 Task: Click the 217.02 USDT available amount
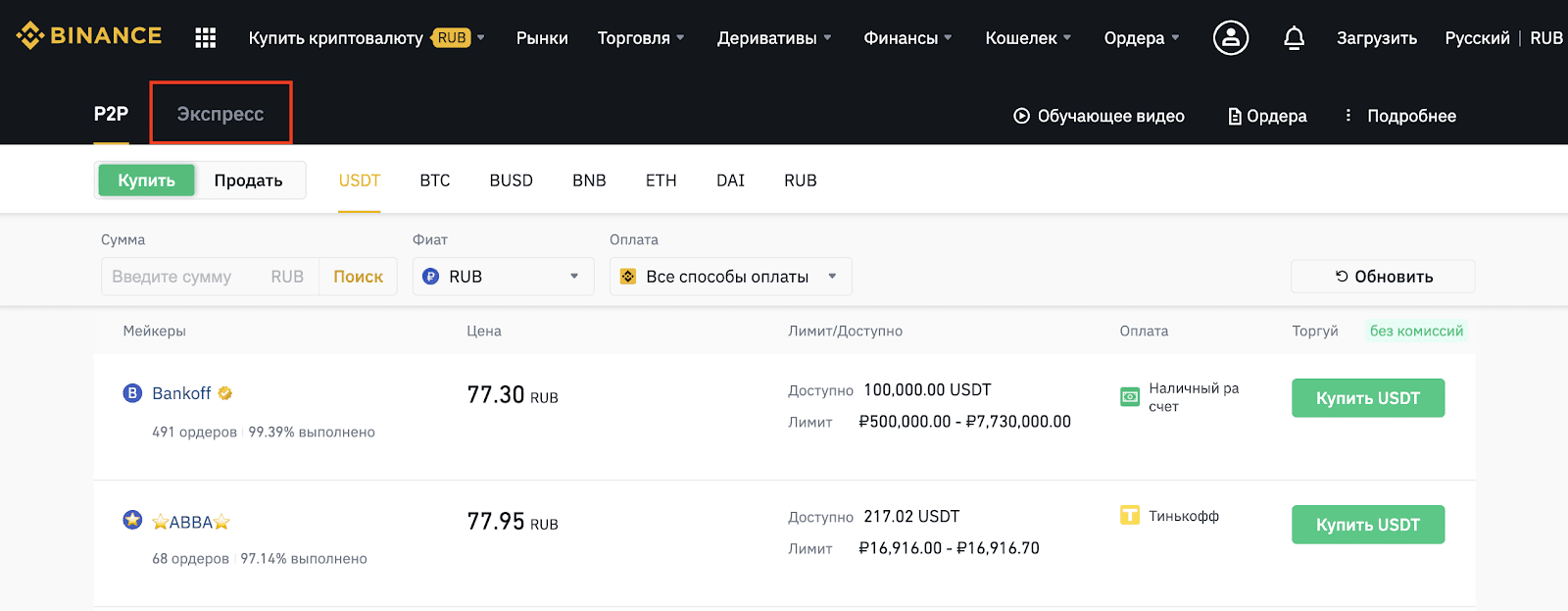tap(911, 517)
